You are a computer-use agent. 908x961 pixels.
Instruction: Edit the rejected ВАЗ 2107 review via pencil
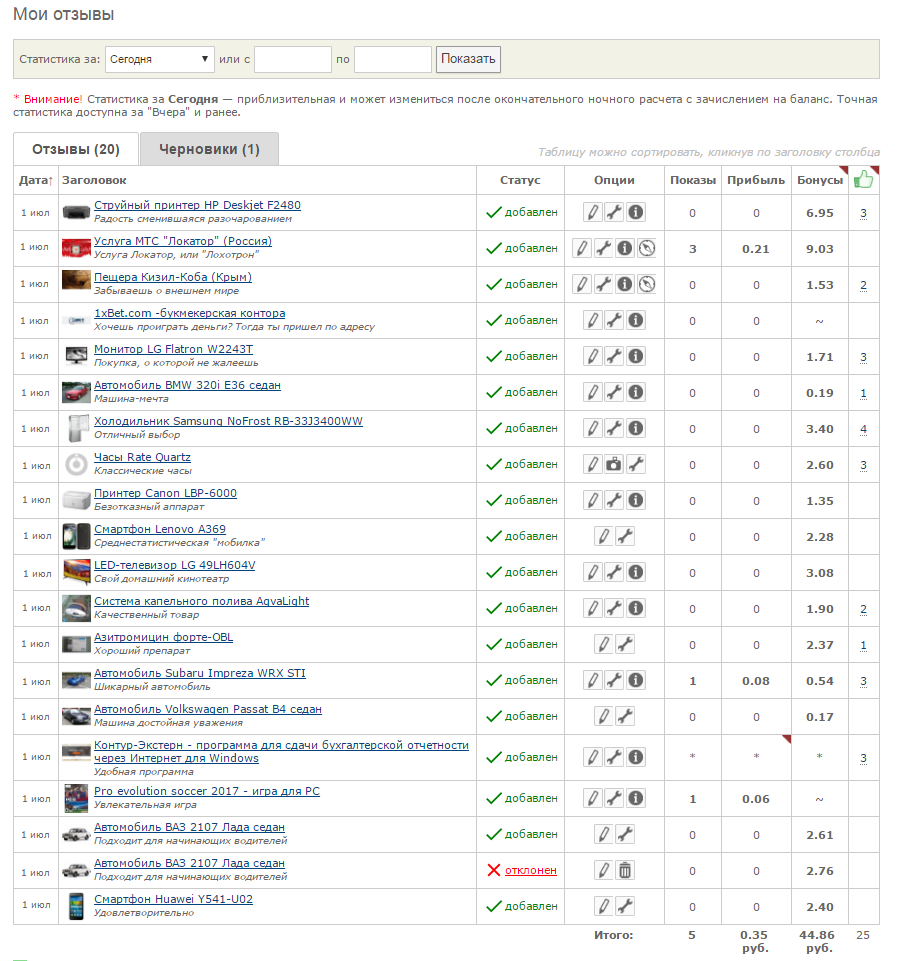point(603,870)
